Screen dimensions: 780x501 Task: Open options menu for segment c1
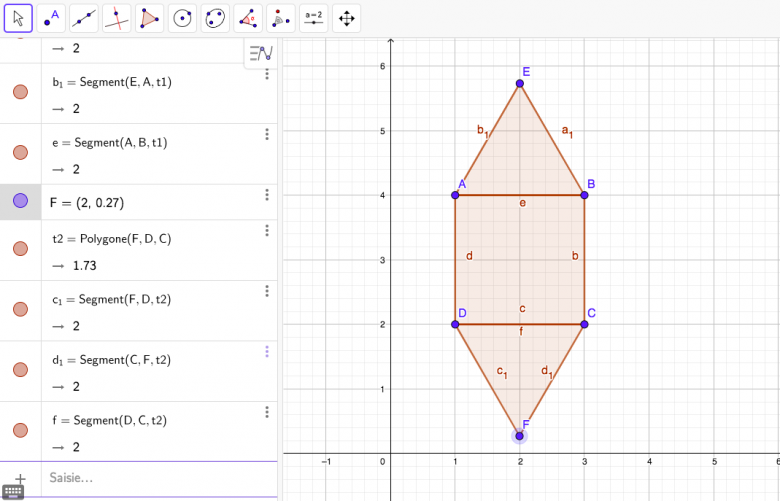[267, 291]
